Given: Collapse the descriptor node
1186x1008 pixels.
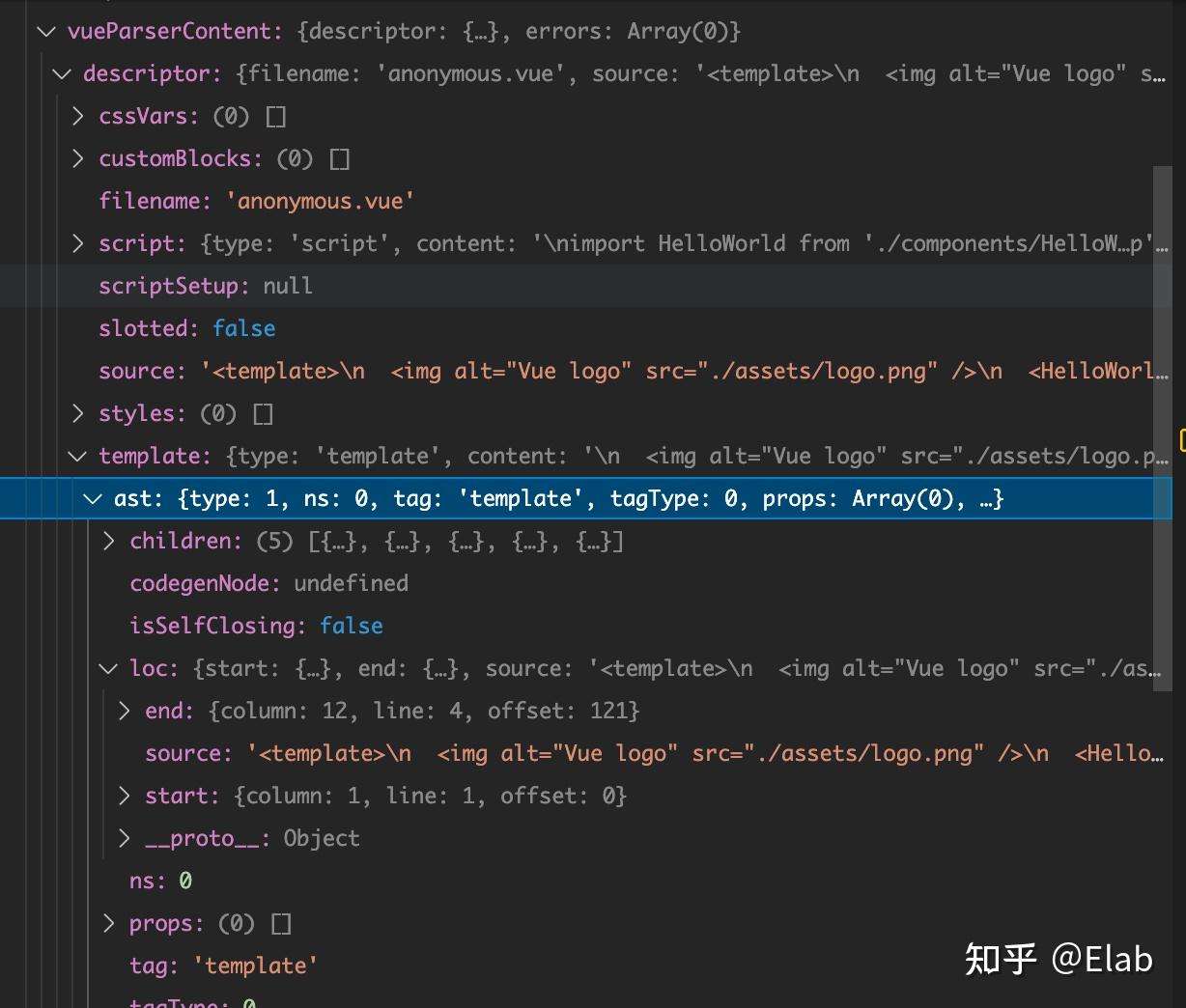Looking at the screenshot, I should click(x=62, y=73).
